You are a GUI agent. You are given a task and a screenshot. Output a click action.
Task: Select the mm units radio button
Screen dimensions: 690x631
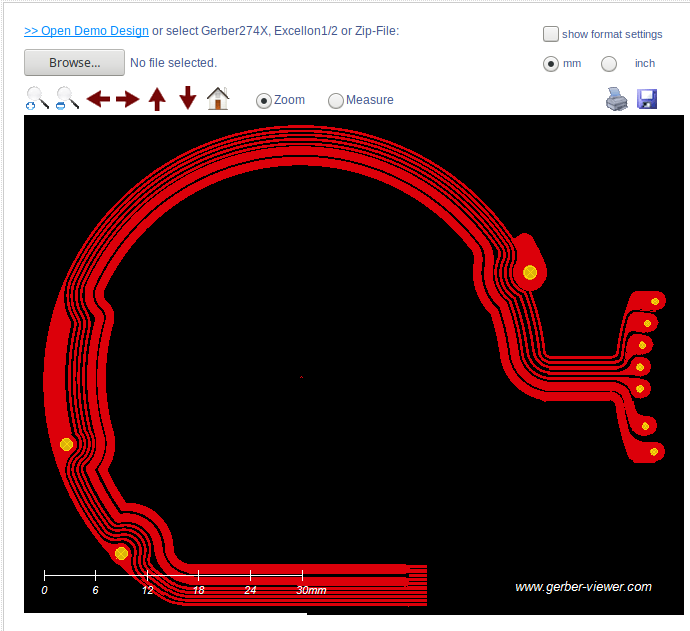coord(551,64)
